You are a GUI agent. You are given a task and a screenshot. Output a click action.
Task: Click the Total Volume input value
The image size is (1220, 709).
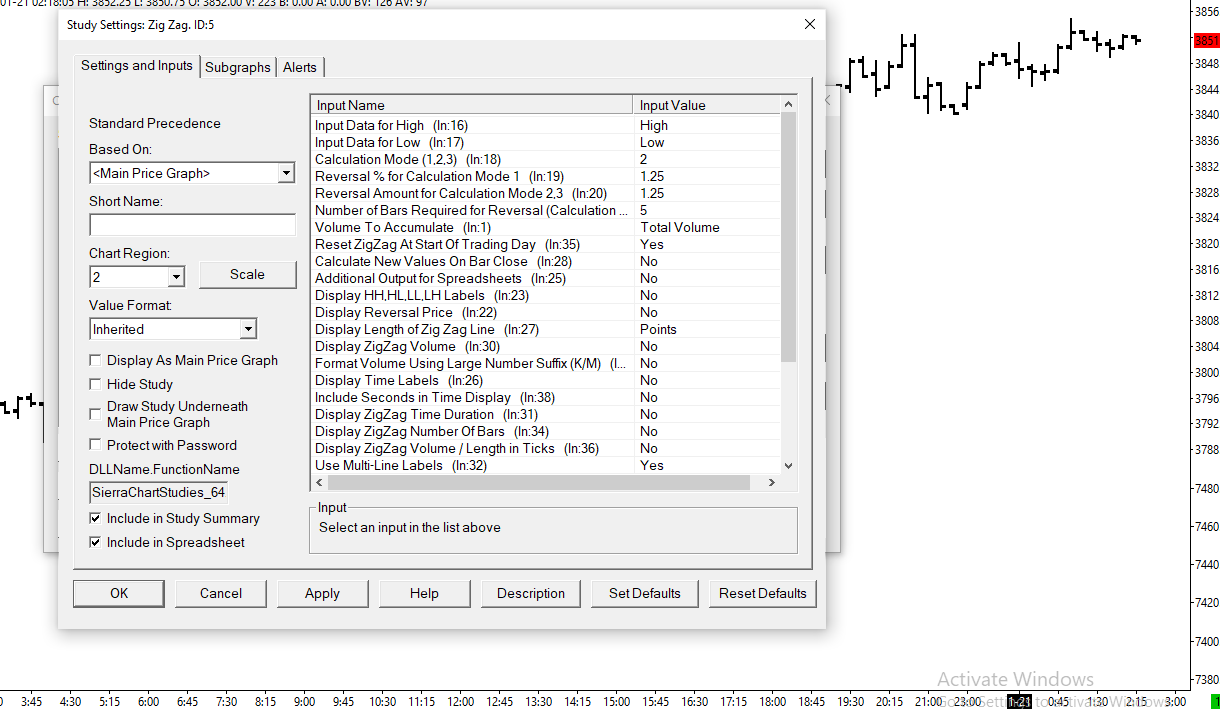[x=680, y=227]
